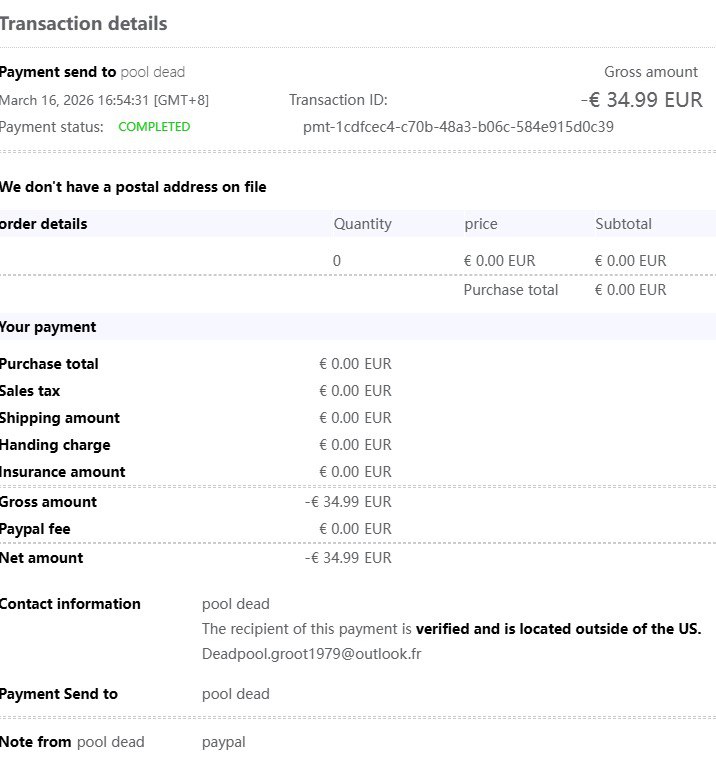Click the green COMPLETED payment status

tap(154, 127)
